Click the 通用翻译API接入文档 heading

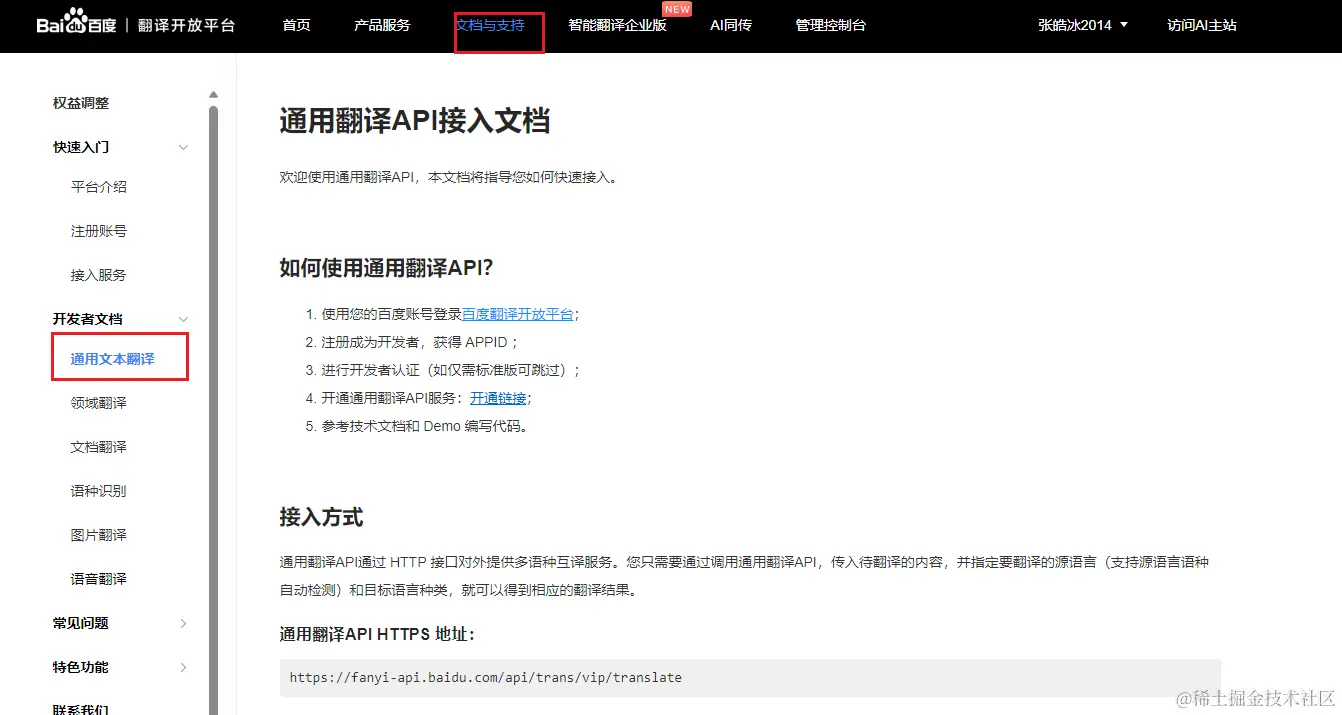415,122
